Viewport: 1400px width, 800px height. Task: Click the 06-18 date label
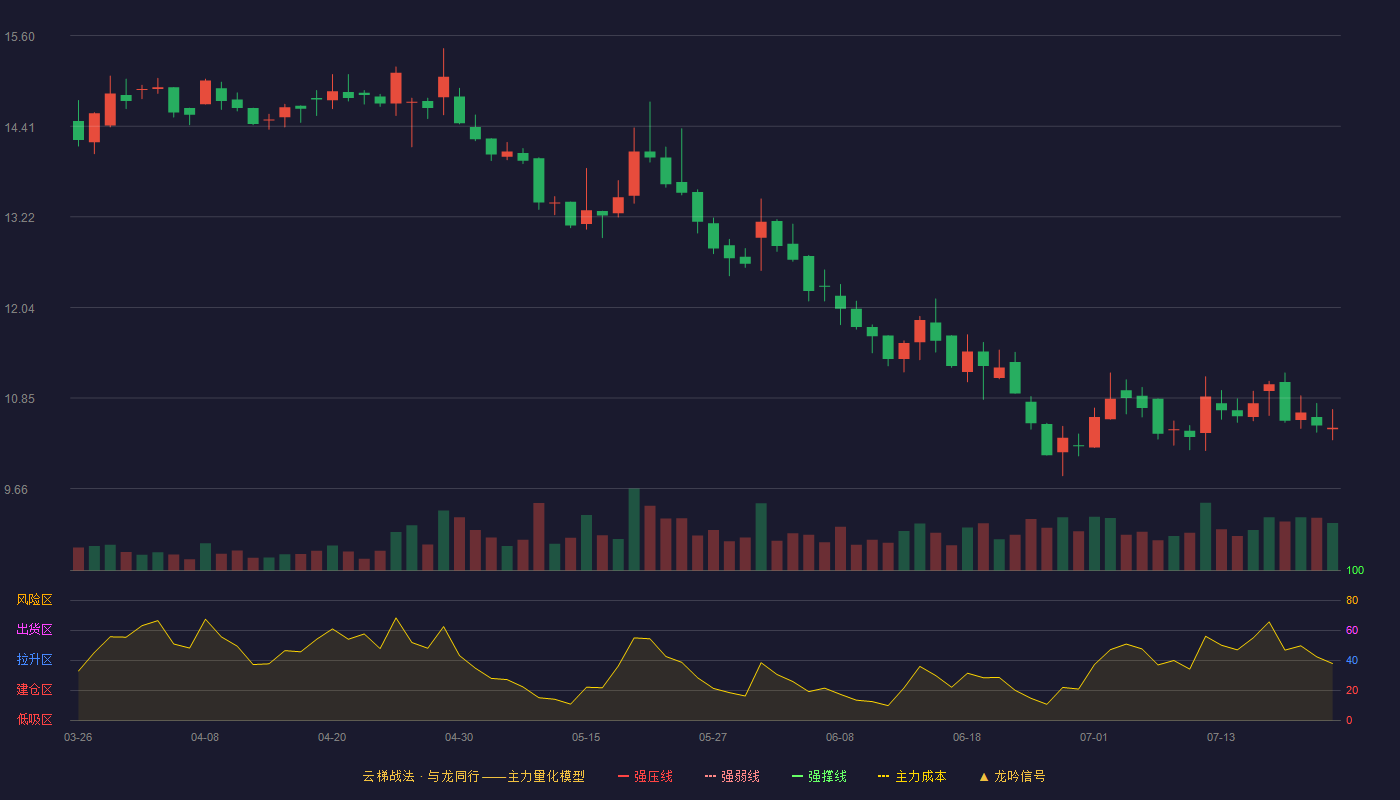[967, 737]
